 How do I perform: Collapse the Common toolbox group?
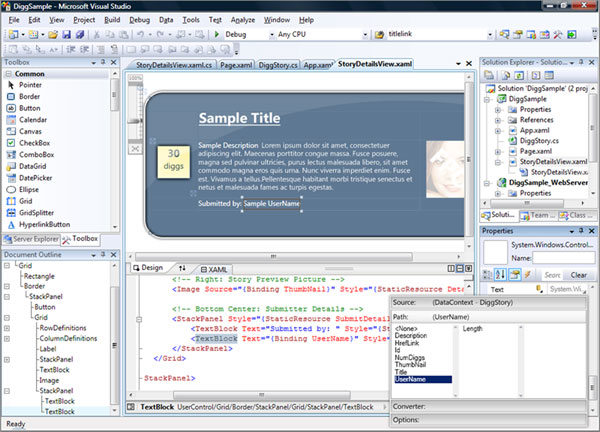pos(9,74)
